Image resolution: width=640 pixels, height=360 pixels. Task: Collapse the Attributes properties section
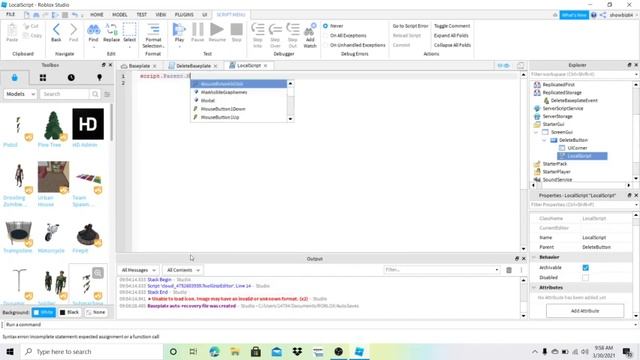(x=534, y=287)
